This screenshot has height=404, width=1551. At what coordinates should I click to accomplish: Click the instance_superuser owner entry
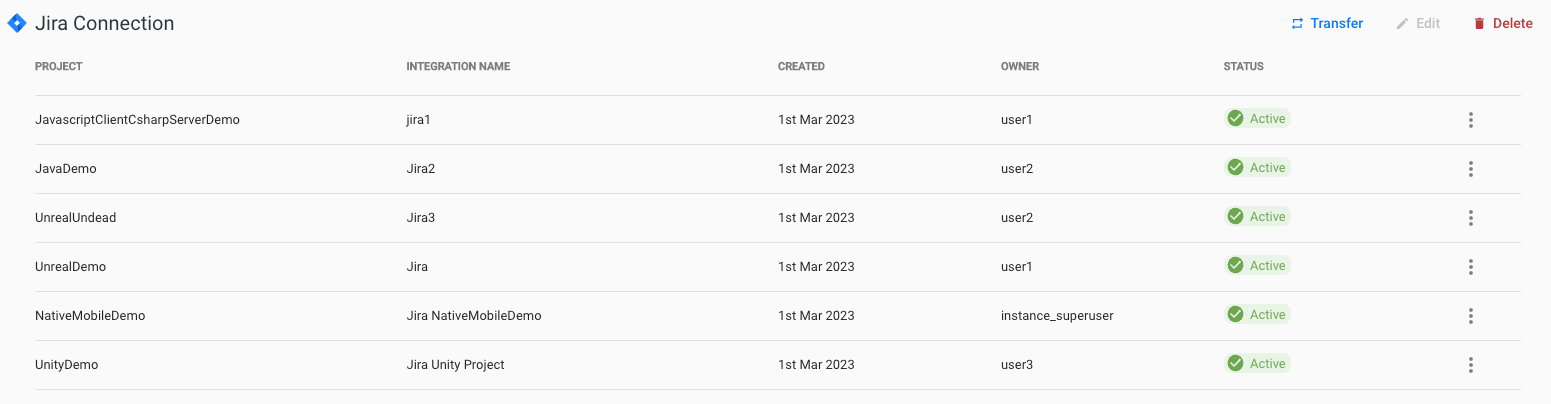tap(1057, 316)
